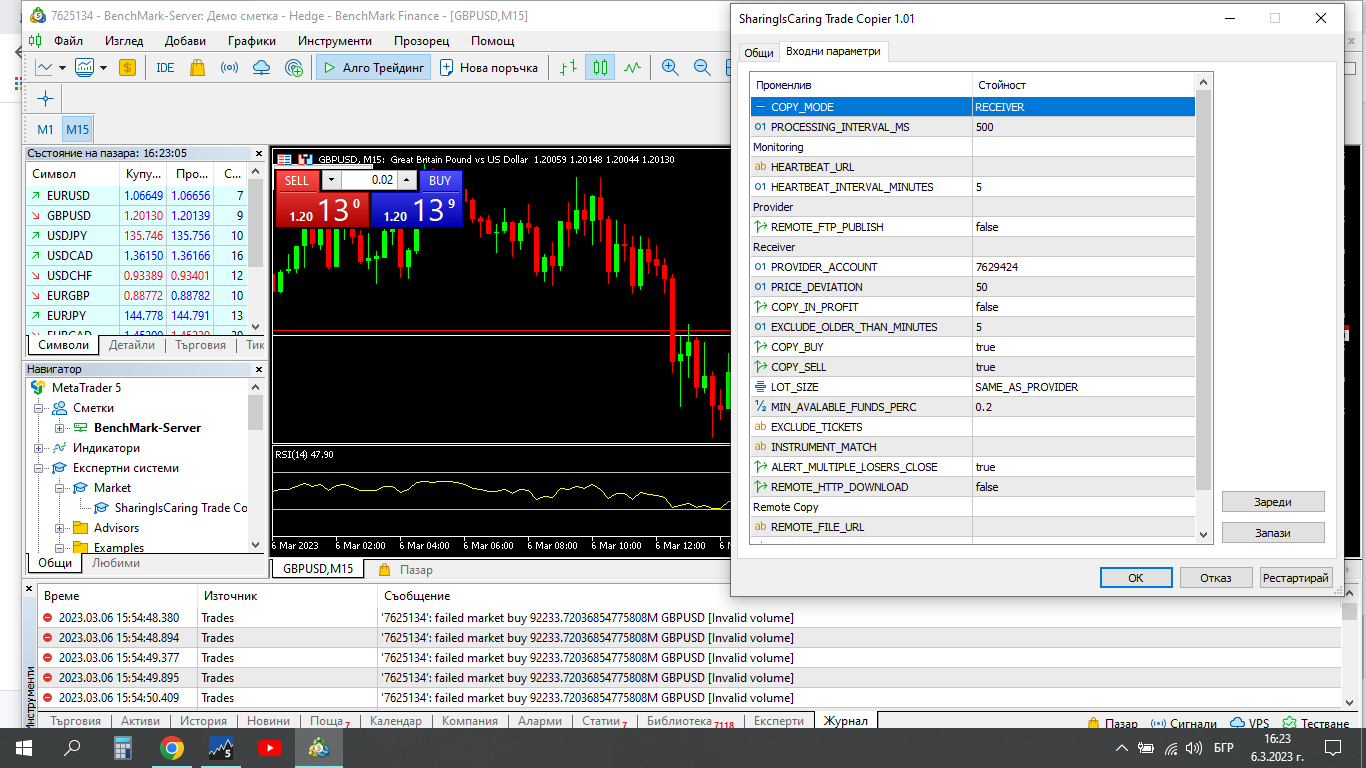Click the parameters list vertical scrollbar down arrow
This screenshot has width=1366, height=768.
(x=1204, y=534)
